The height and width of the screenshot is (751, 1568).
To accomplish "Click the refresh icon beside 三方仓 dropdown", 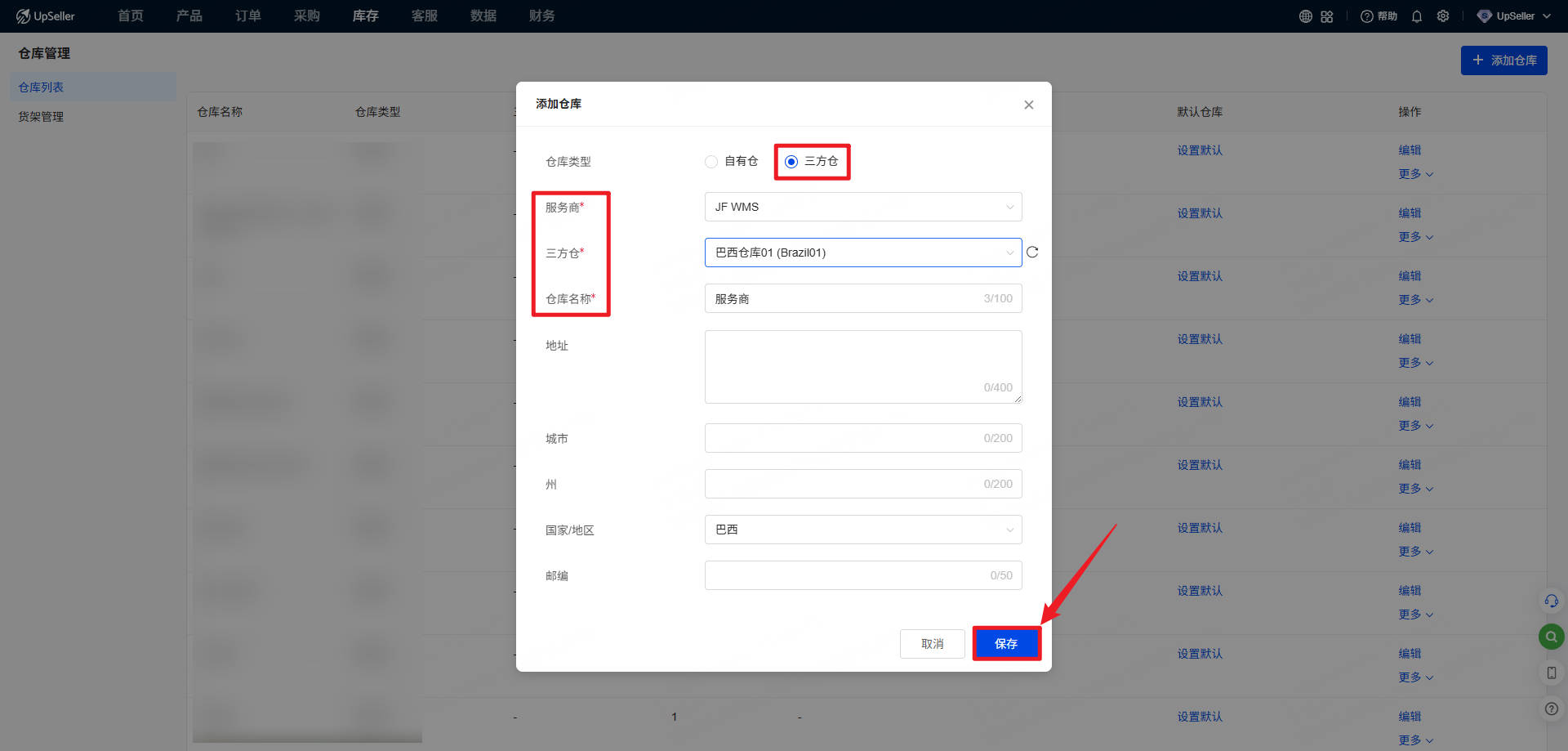I will click(1032, 253).
